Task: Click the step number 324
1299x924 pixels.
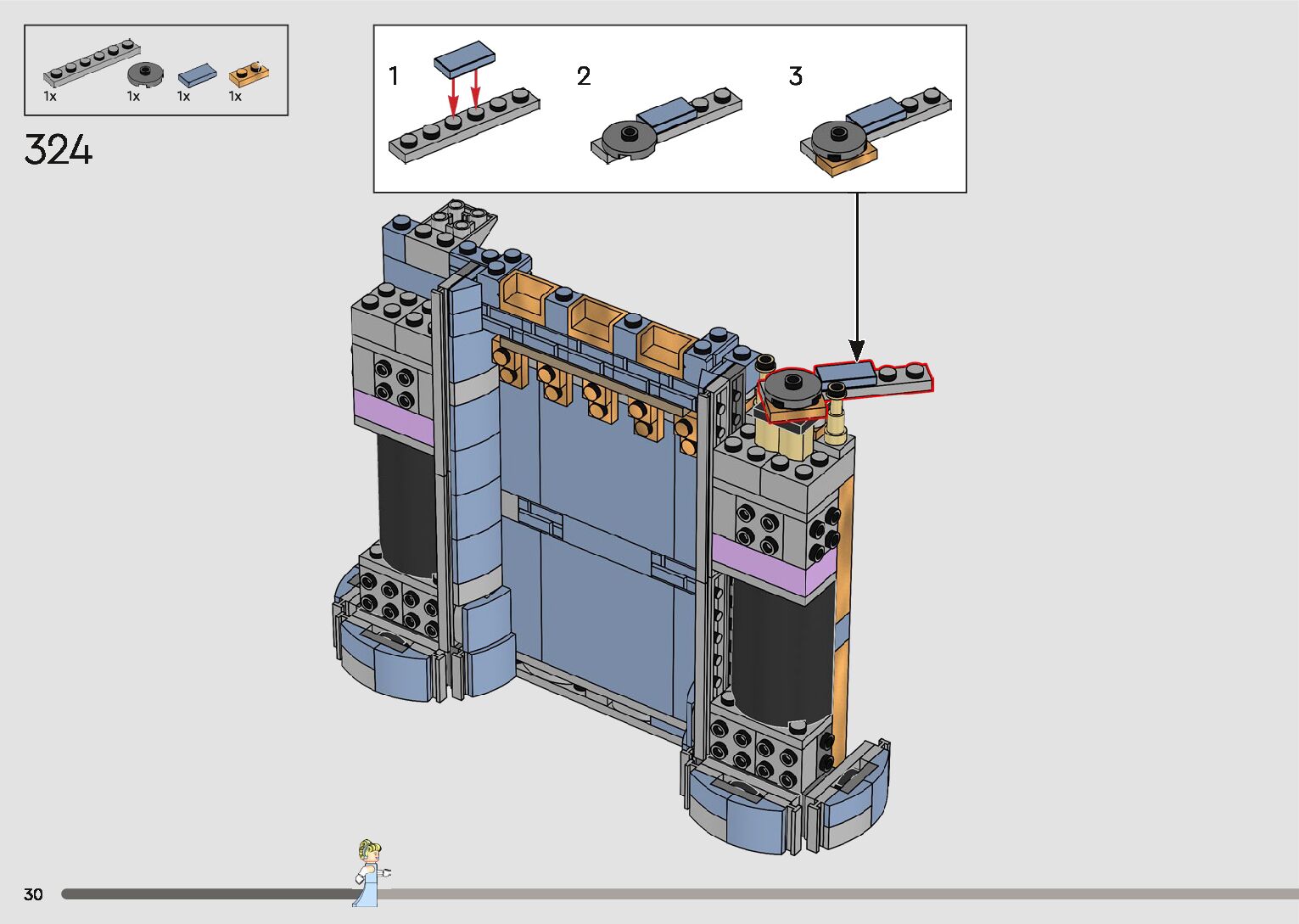Action: 58,150
